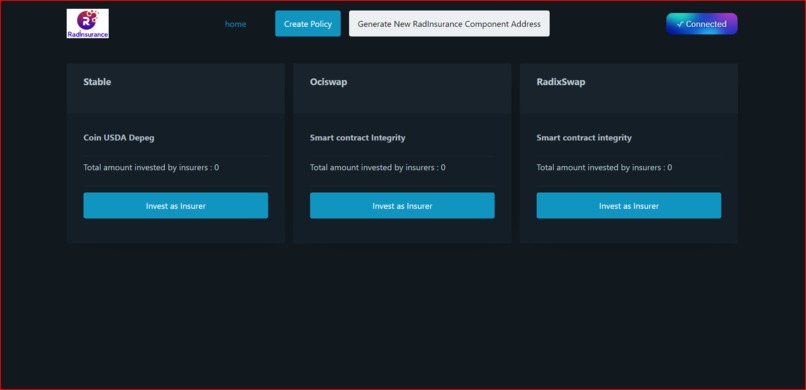Viewport: 806px width, 390px height.
Task: Select the RadixSwap card title
Action: (561, 82)
